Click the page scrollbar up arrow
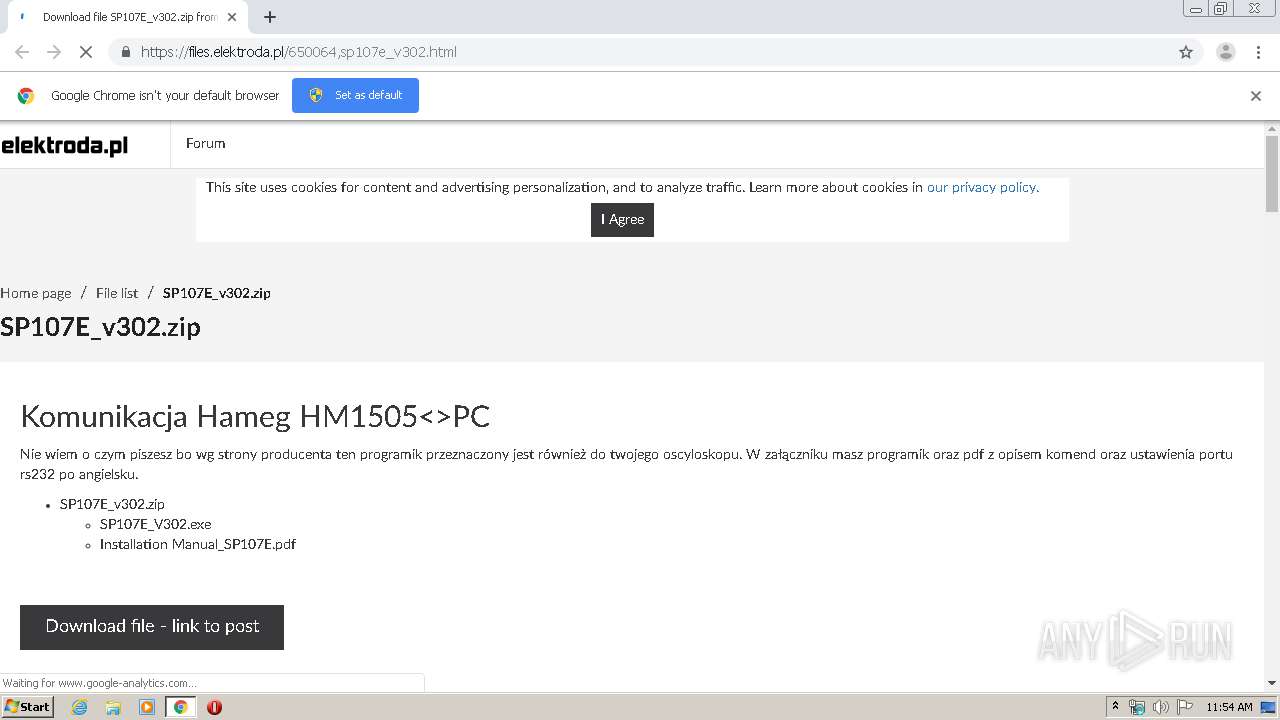 pos(1272,128)
